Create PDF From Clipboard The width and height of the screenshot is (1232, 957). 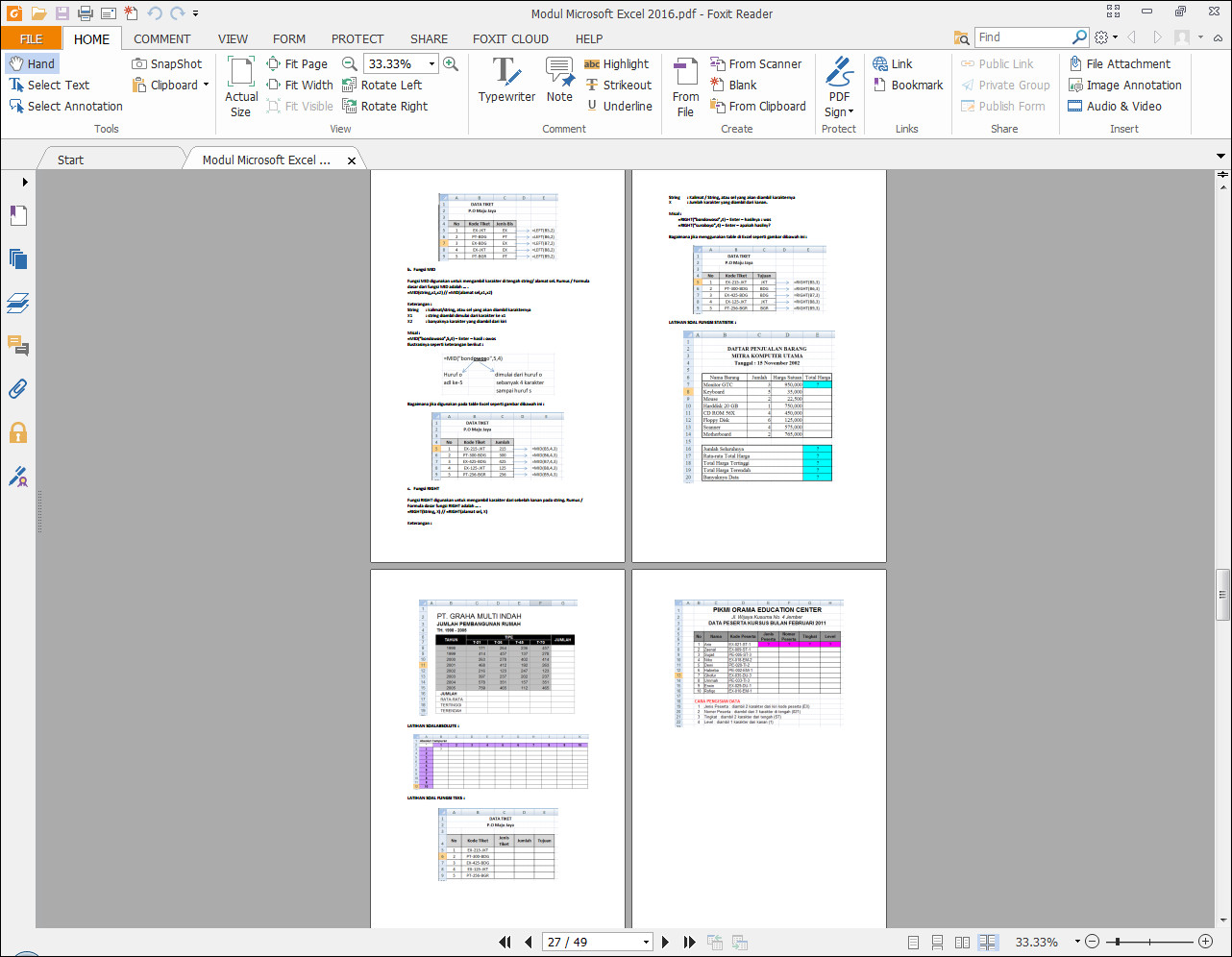tap(758, 106)
